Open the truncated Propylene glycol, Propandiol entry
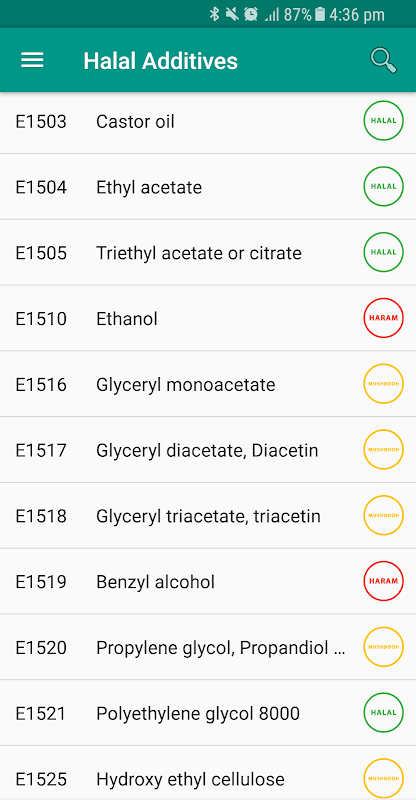 [x=208, y=647]
